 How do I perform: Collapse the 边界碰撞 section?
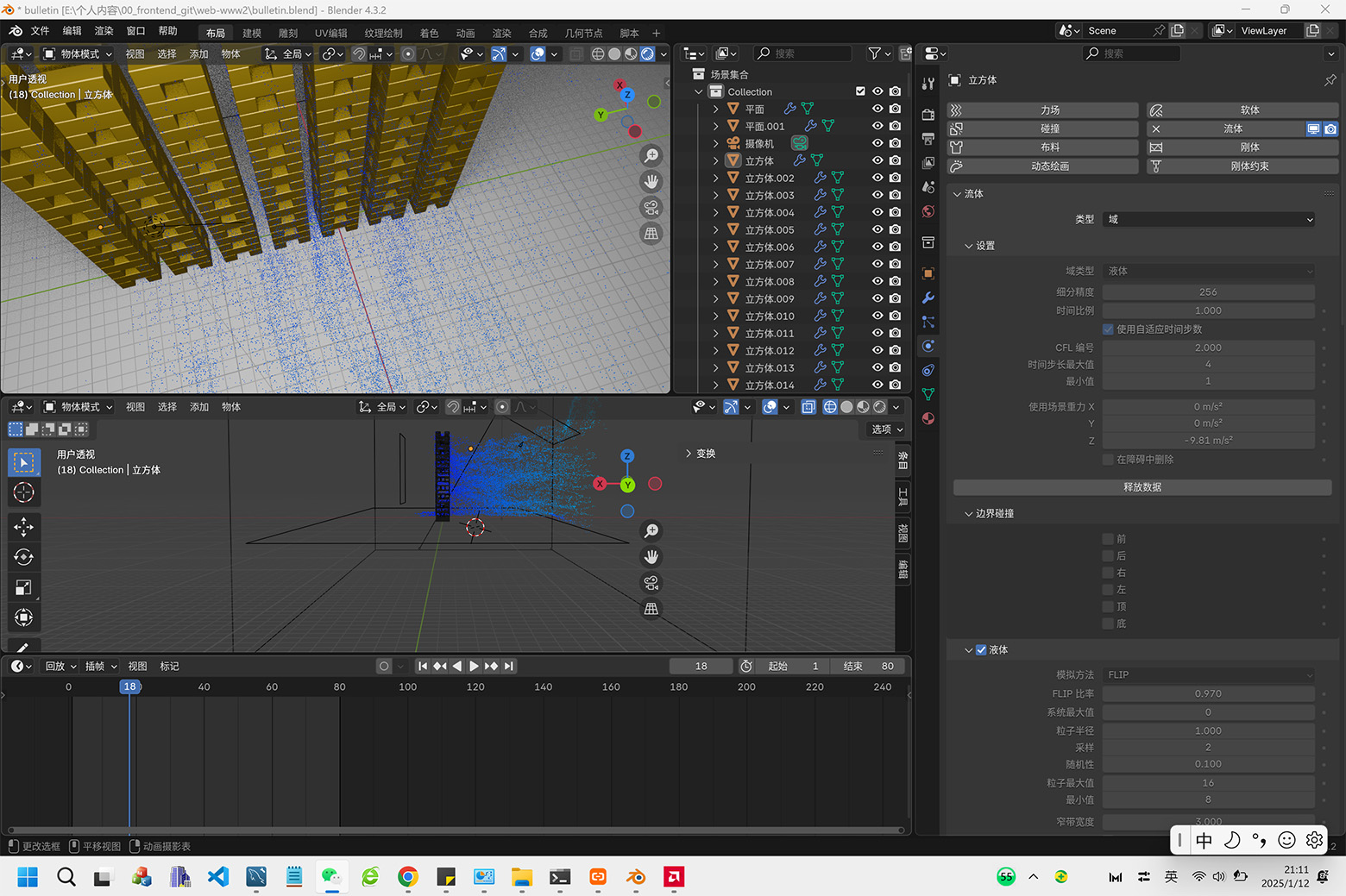pyautogui.click(x=969, y=514)
